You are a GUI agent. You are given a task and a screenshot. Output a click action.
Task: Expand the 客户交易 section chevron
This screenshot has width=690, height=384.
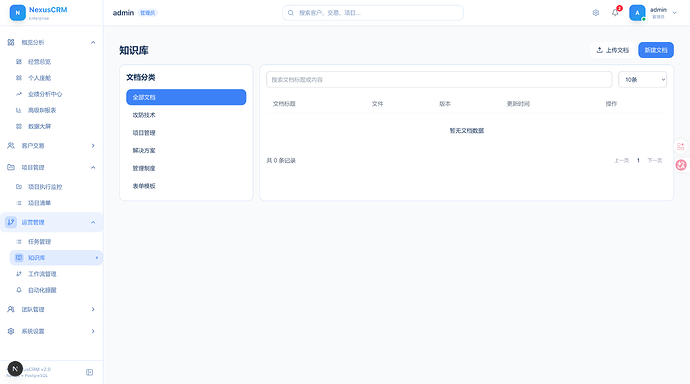[x=93, y=146]
